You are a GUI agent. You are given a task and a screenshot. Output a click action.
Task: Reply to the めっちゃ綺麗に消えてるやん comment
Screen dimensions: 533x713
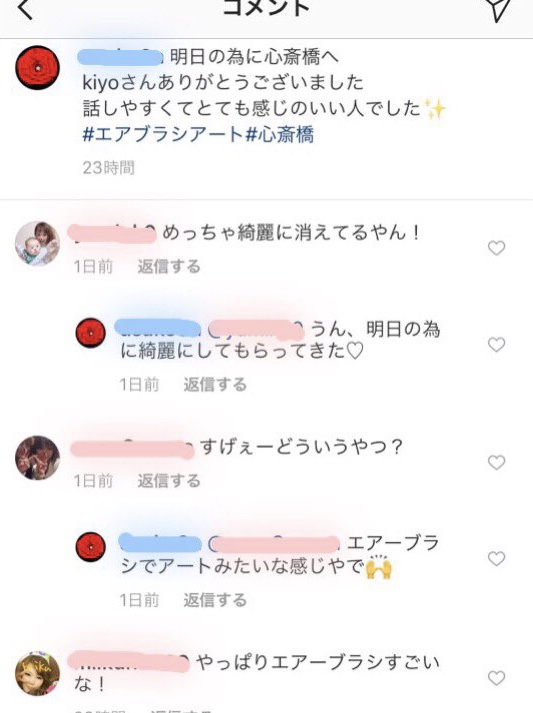(x=169, y=266)
